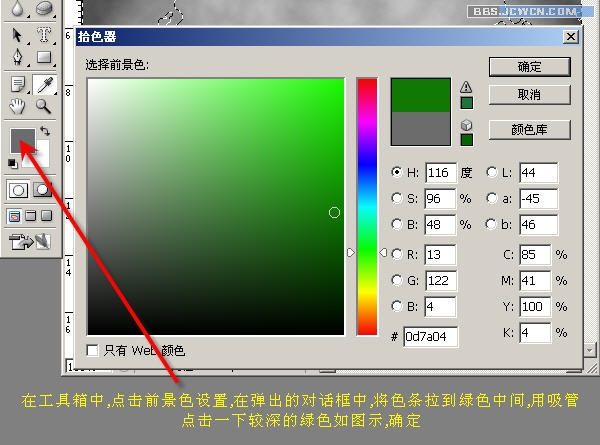Screen dimensions: 600x445
Task: Switch to Quick Mask mode
Action: pos(42,190)
